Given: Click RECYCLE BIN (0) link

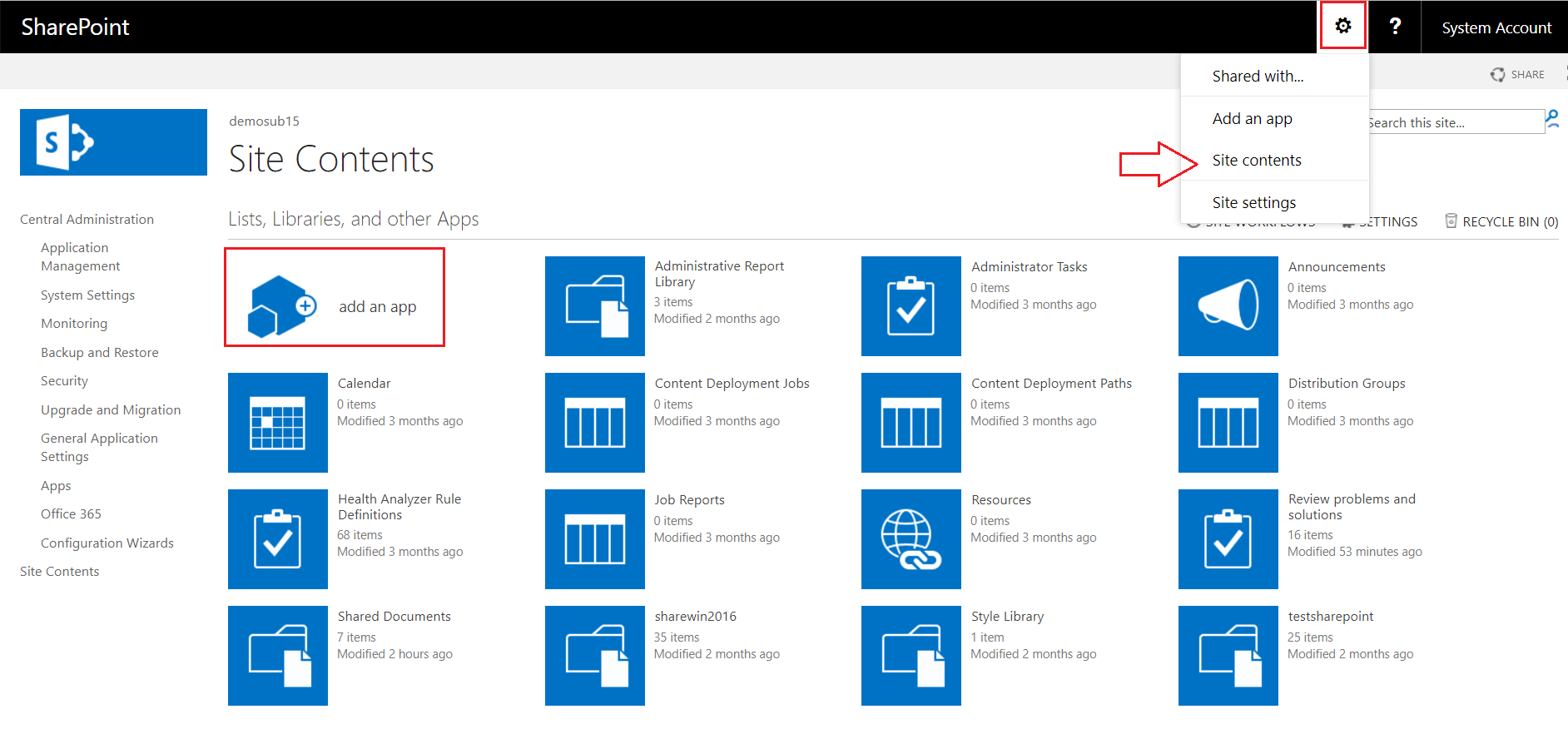Looking at the screenshot, I should tap(1510, 221).
